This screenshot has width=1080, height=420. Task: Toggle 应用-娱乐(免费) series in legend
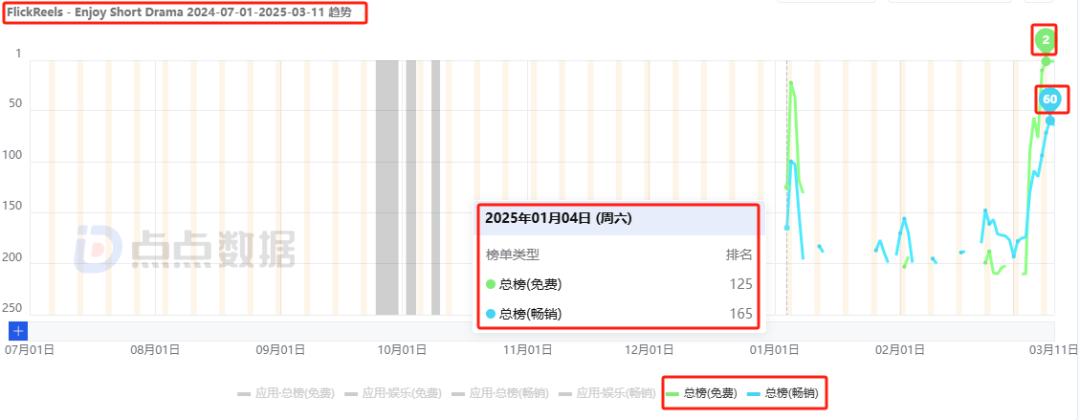[393, 394]
